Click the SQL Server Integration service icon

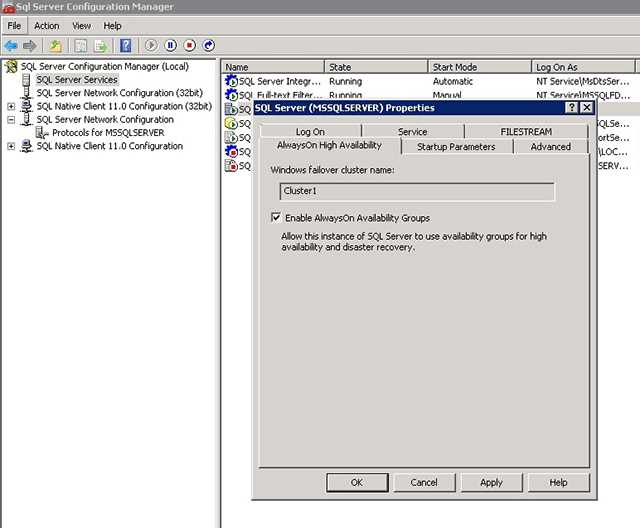(x=231, y=81)
